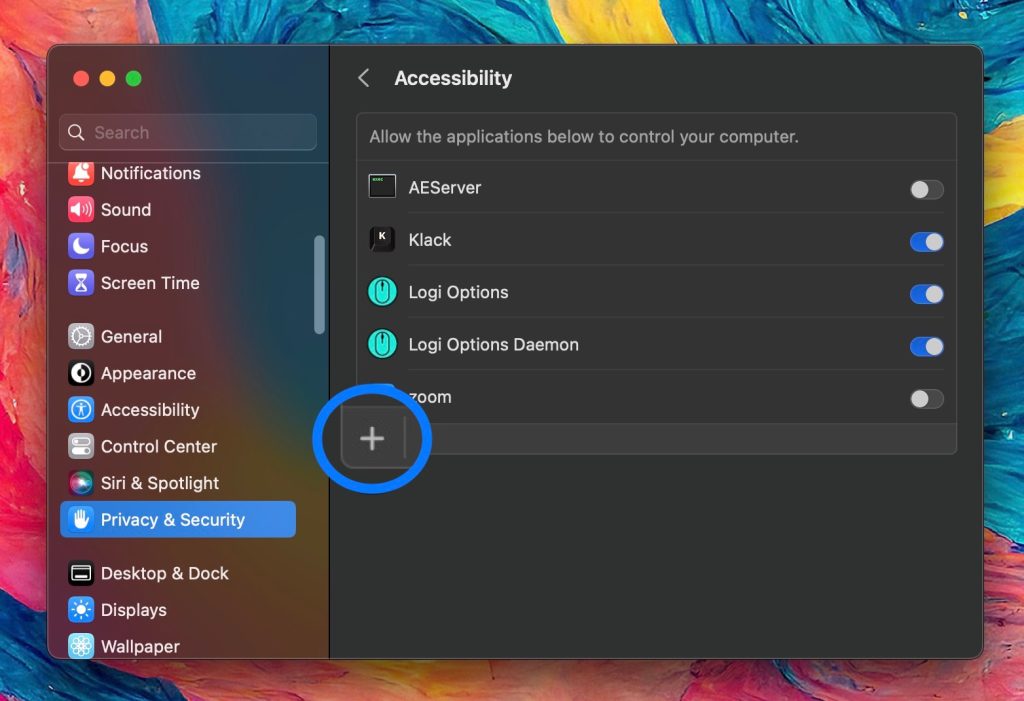Open Accessibility settings from sidebar icon
The image size is (1024, 701).
tap(79, 410)
